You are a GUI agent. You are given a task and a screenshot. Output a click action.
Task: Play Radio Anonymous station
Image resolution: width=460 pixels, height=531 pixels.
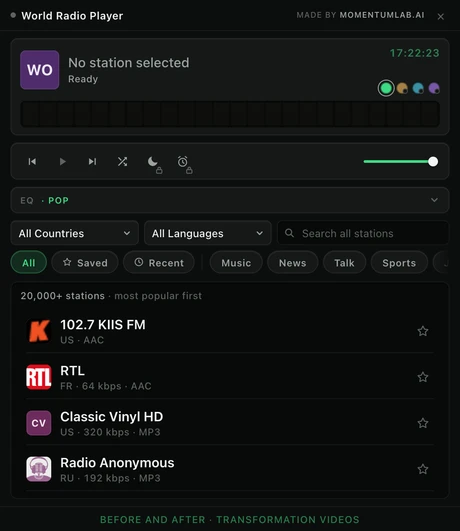pos(230,469)
